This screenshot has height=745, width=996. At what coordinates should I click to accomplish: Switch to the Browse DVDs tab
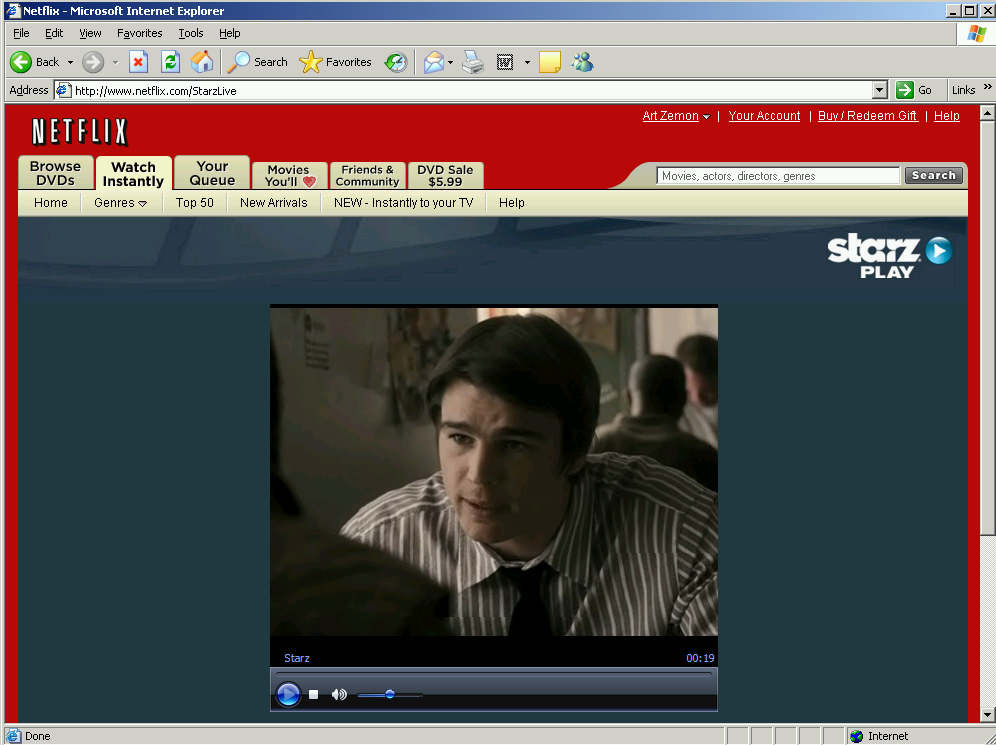[x=56, y=173]
